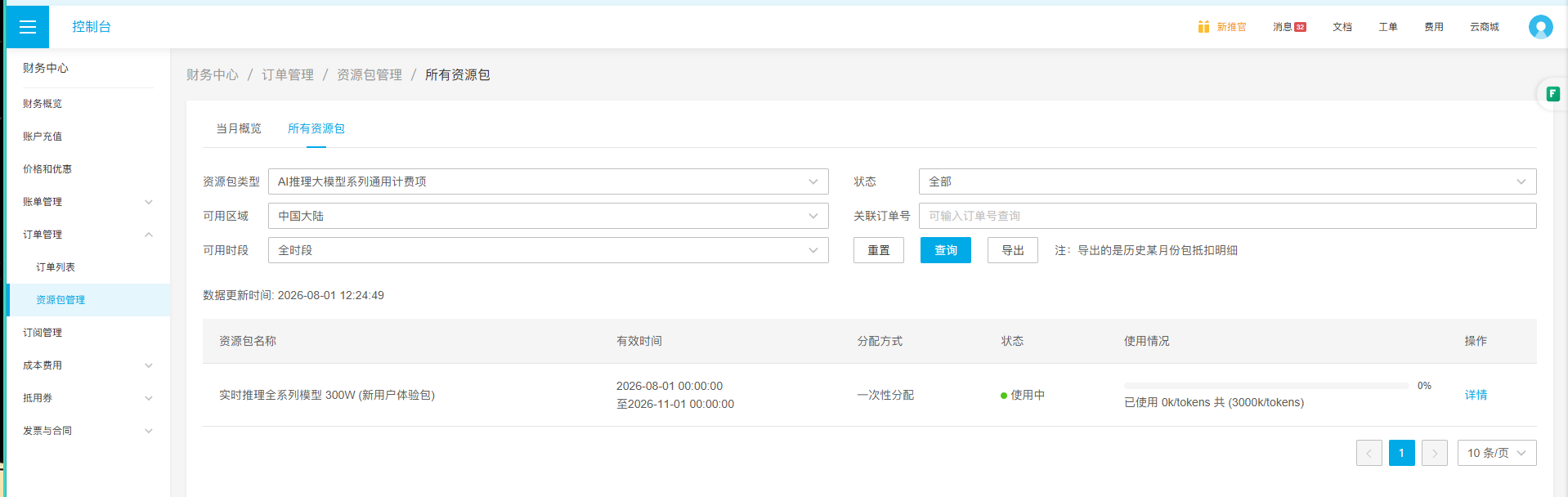Open 可用区域 dropdown showing 中国大陆
Image resolution: width=1568 pixels, height=497 pixels.
(549, 216)
